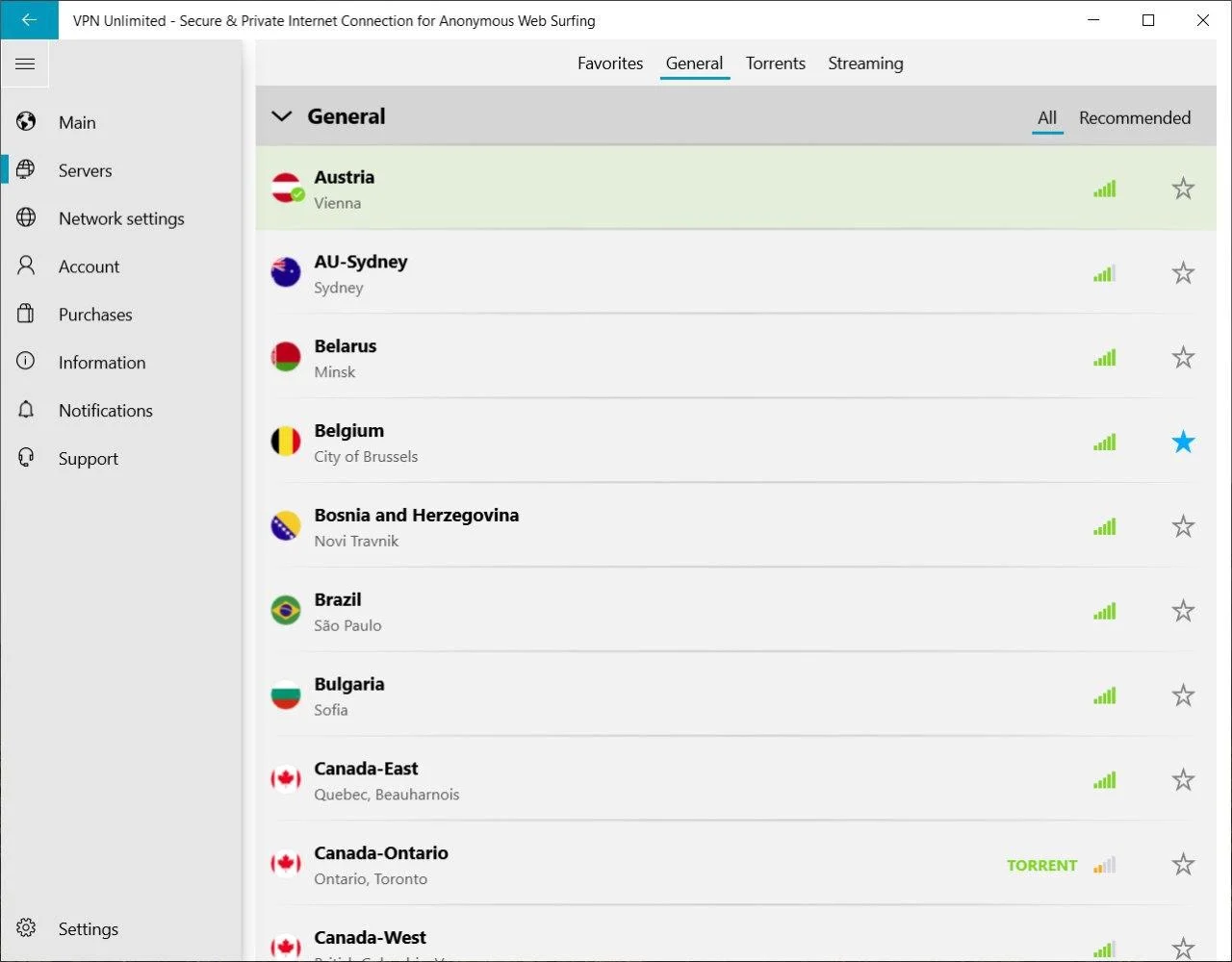Star the Brazil server as favorite
The height and width of the screenshot is (962, 1232).
(1183, 611)
